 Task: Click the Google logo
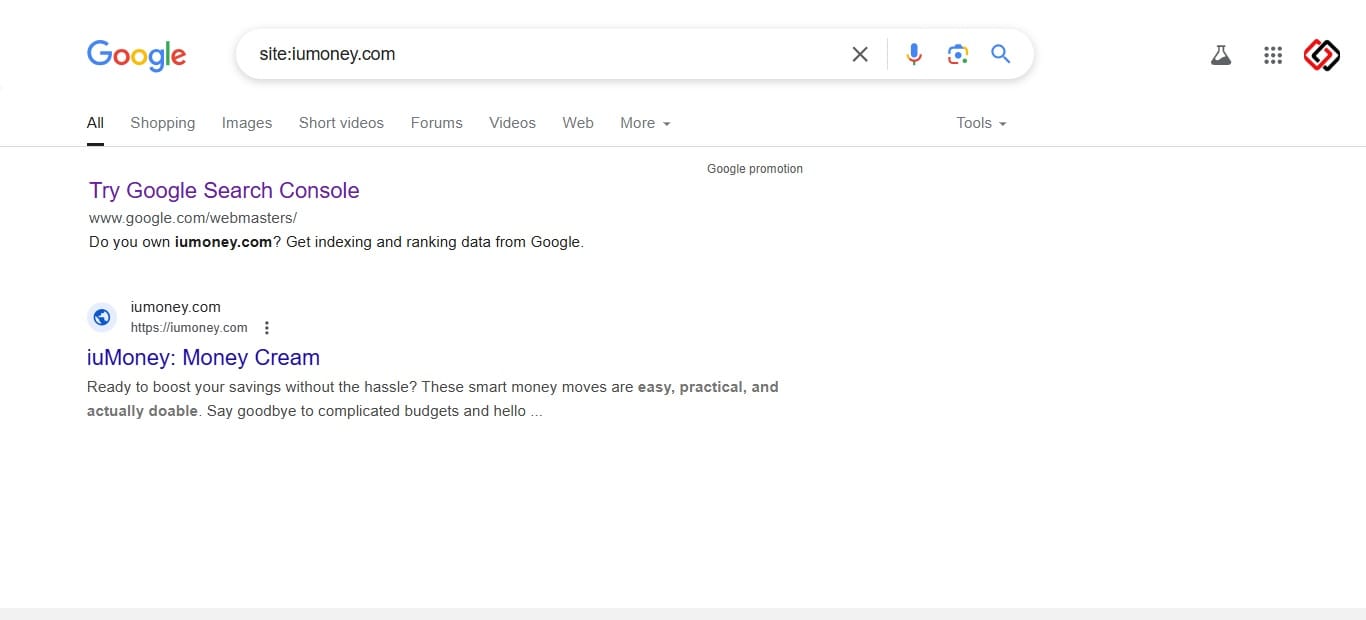(x=136, y=55)
